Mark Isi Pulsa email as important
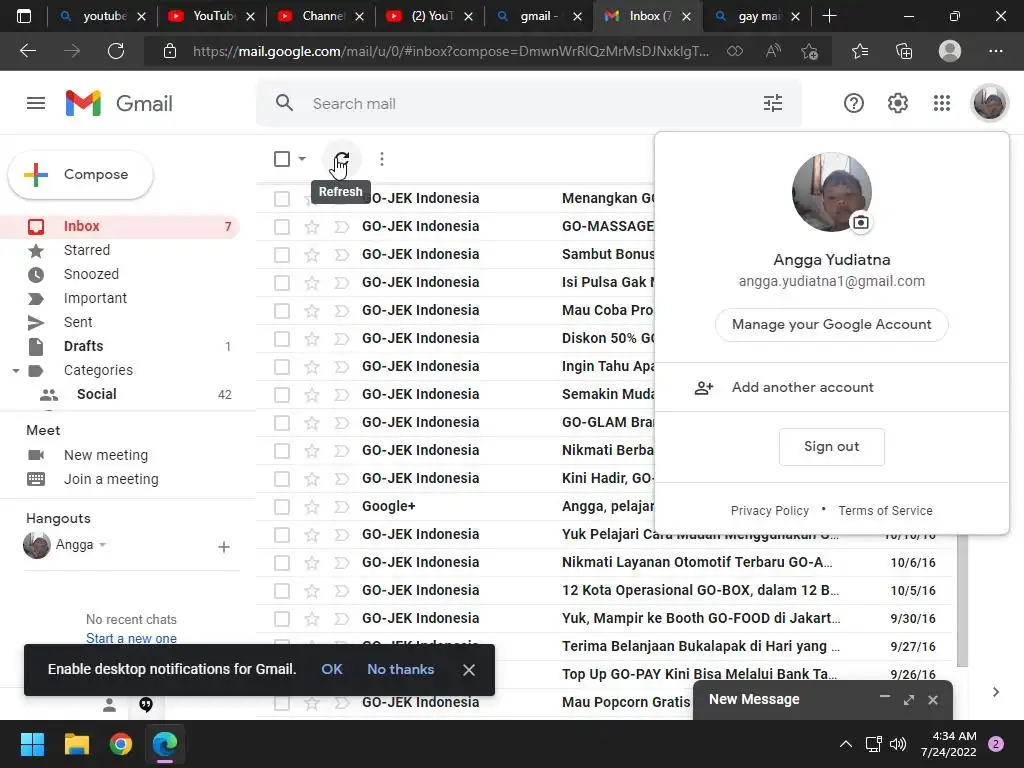 coord(342,283)
